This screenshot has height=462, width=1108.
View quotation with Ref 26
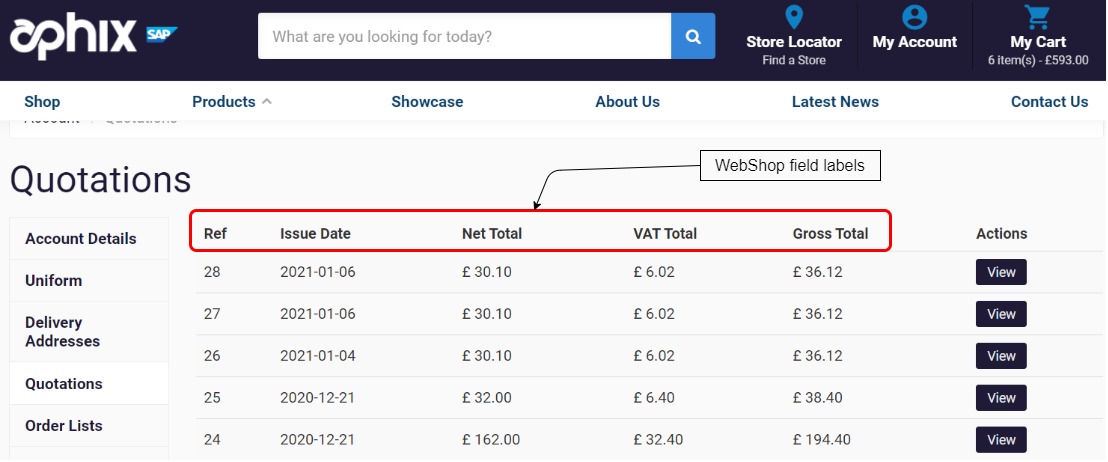point(1001,356)
